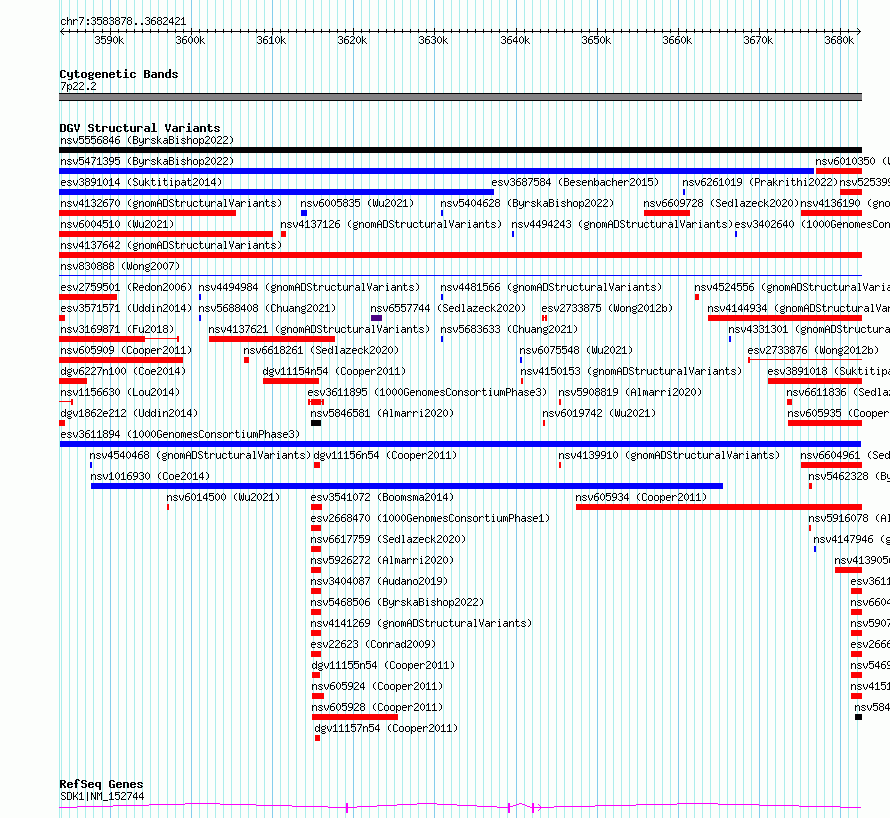Click the nsv5683633 (Chuang2021) label
Image resolution: width=890 pixels, height=818 pixels.
pyautogui.click(x=509, y=329)
